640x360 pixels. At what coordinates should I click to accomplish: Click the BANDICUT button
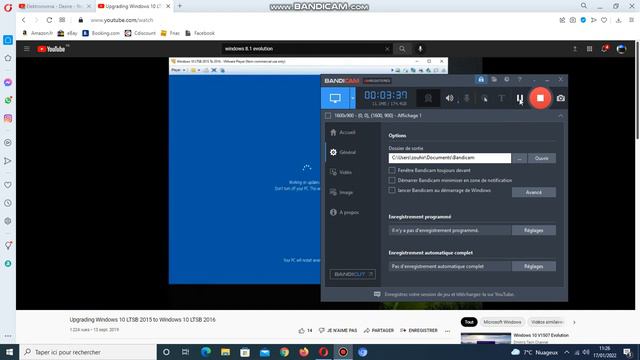353,274
